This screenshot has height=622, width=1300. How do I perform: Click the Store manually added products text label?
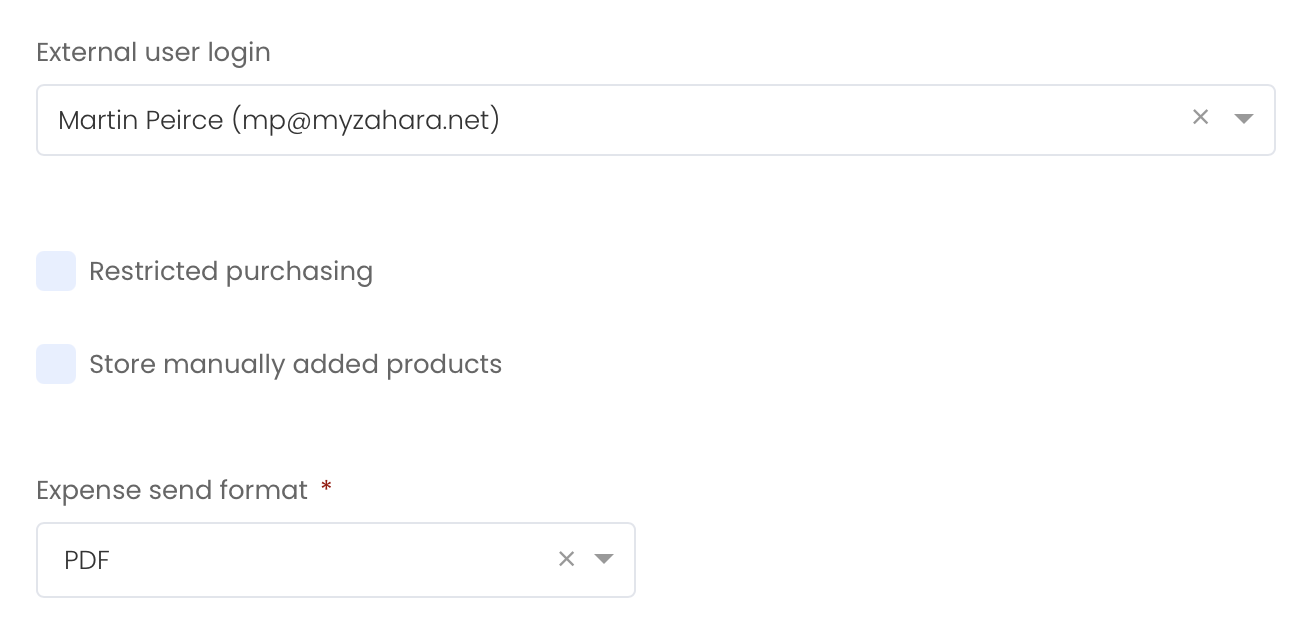(x=295, y=363)
